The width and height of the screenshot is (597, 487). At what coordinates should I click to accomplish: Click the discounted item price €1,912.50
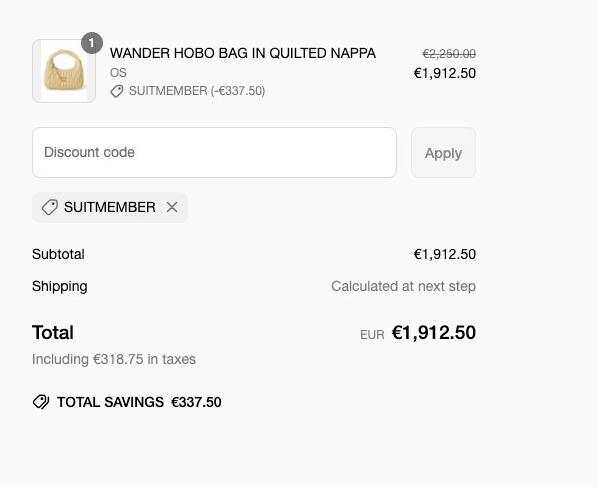coord(445,73)
